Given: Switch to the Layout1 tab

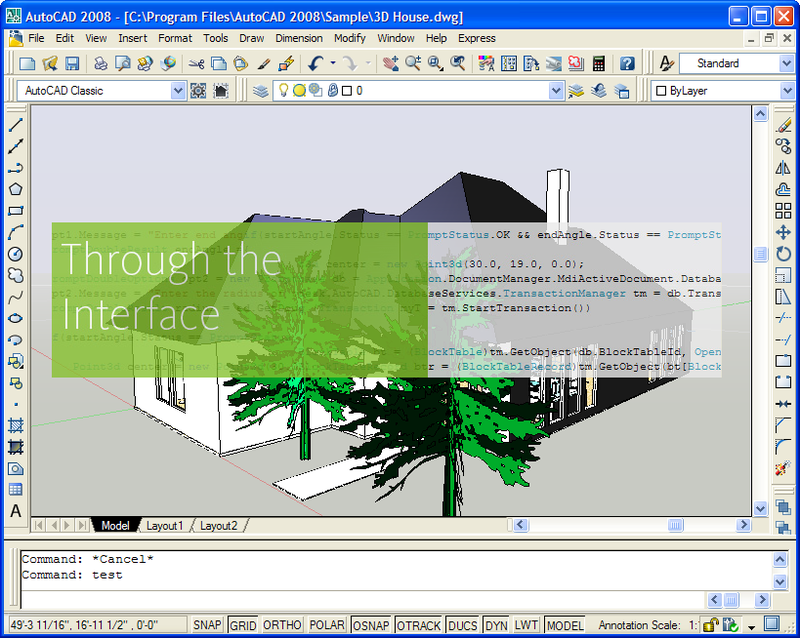Looking at the screenshot, I should pyautogui.click(x=164, y=525).
